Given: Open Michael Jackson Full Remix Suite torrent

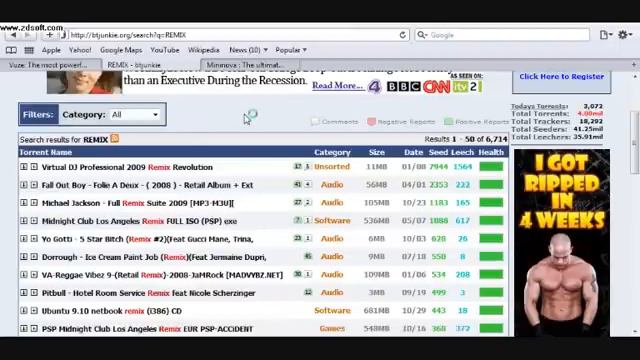Looking at the screenshot, I should (x=138, y=203).
